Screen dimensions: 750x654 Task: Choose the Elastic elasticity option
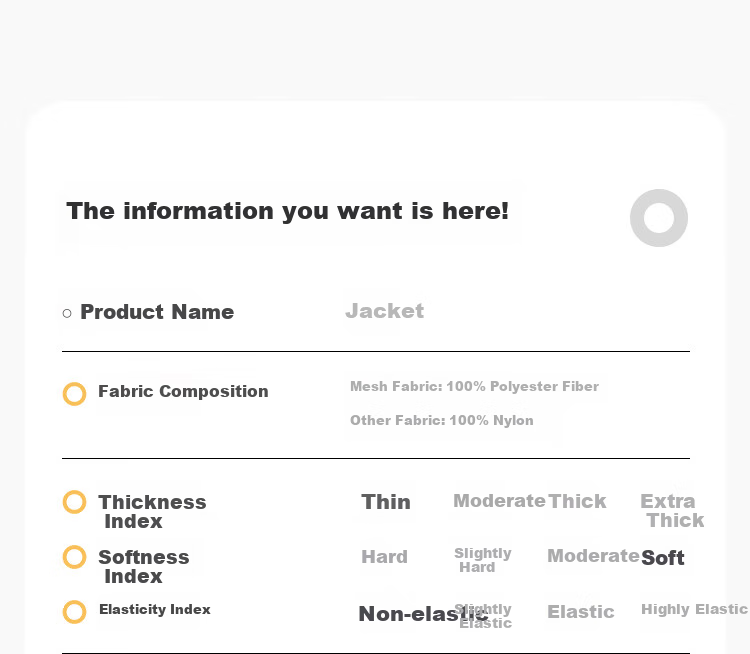coord(581,612)
